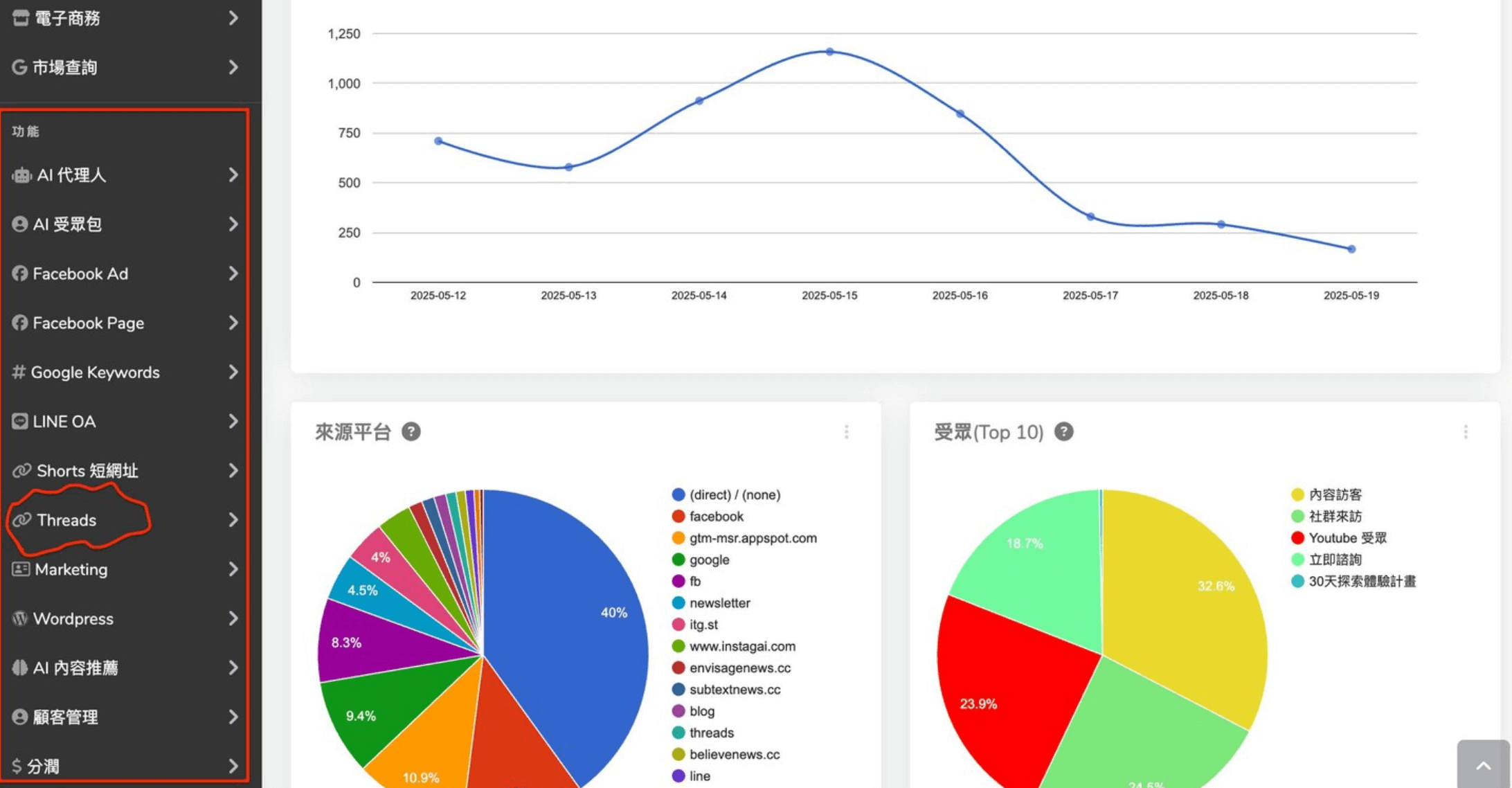Toggle the Youtube 受眾 legend item
The width and height of the screenshot is (1512, 788).
pyautogui.click(x=1347, y=538)
